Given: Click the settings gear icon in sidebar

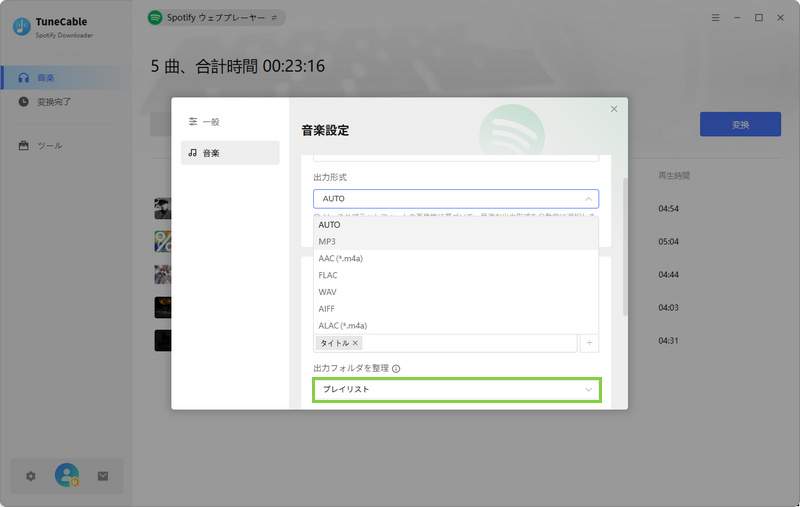Looking at the screenshot, I should [31, 476].
